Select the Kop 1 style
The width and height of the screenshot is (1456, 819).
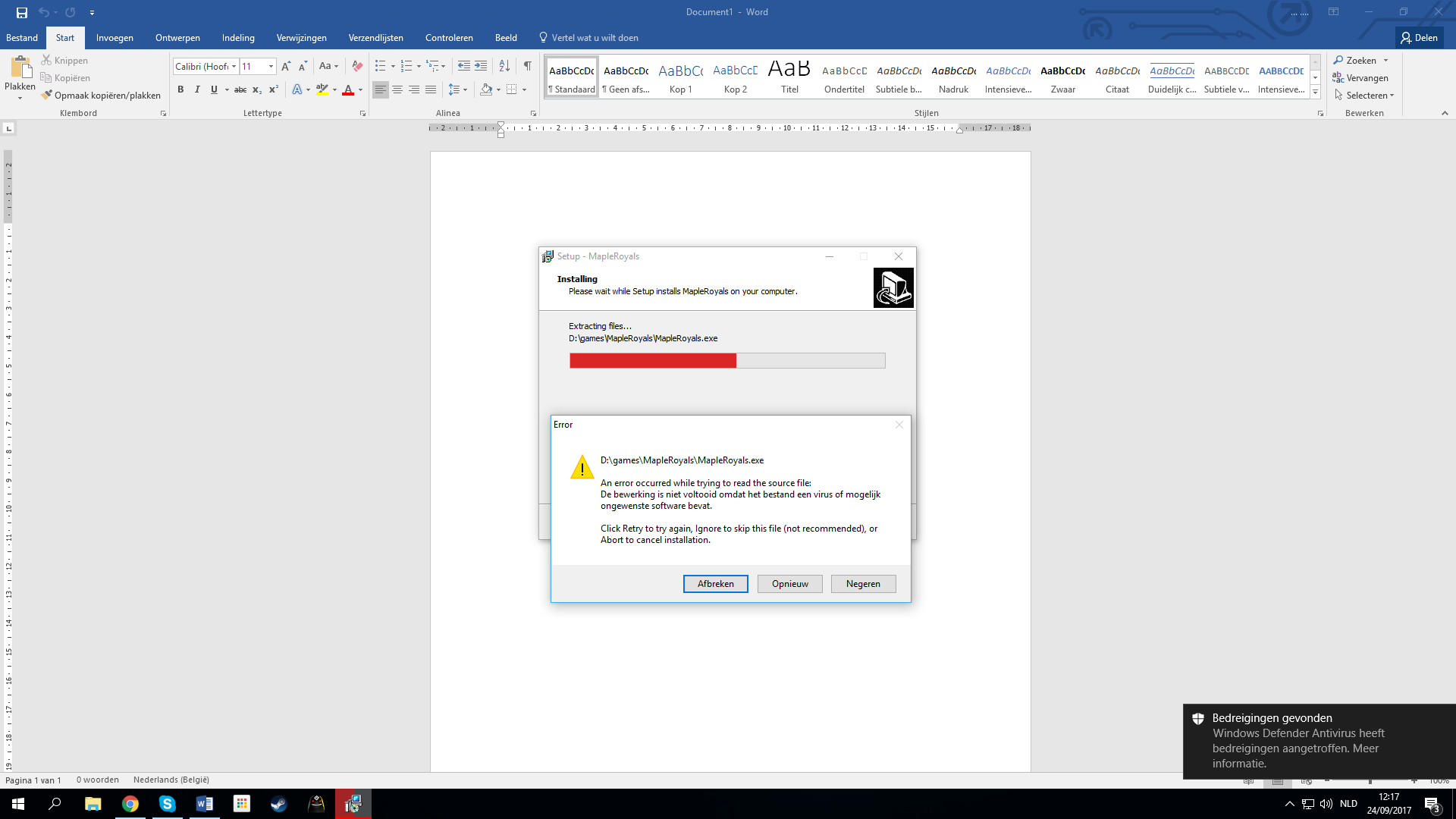point(681,77)
